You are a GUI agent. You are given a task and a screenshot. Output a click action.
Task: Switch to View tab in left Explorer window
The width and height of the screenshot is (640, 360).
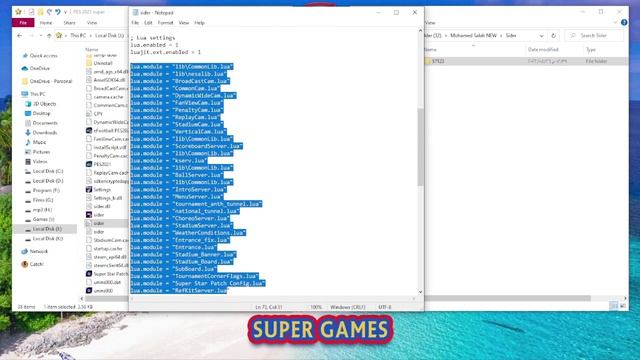92,23
